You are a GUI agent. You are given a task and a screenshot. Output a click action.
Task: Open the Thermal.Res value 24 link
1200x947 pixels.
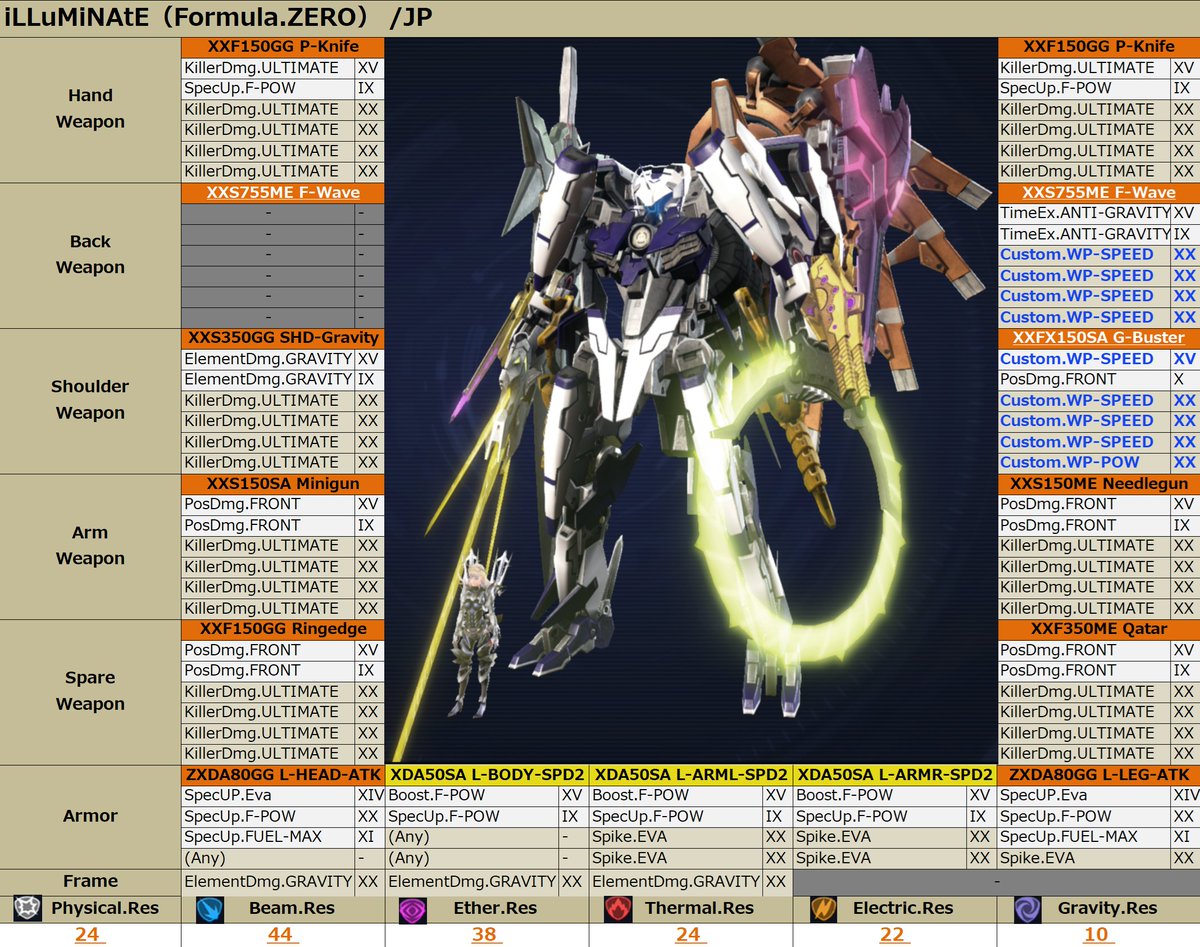click(x=690, y=935)
